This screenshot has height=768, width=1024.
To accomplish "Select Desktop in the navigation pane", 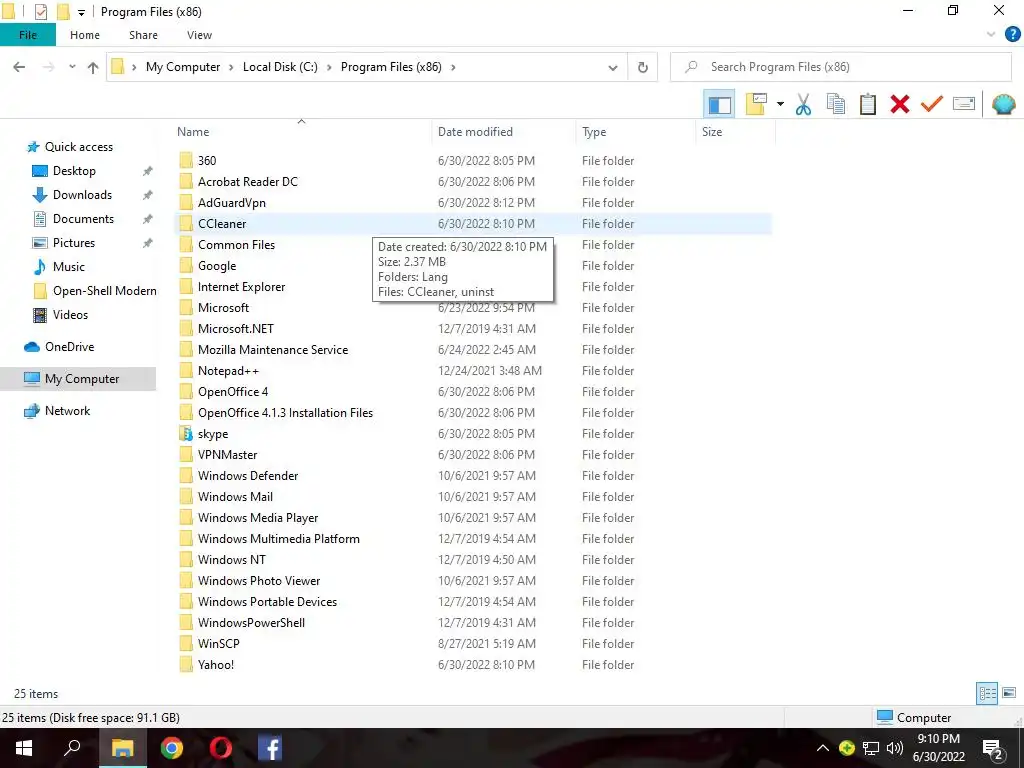I will pos(74,171).
